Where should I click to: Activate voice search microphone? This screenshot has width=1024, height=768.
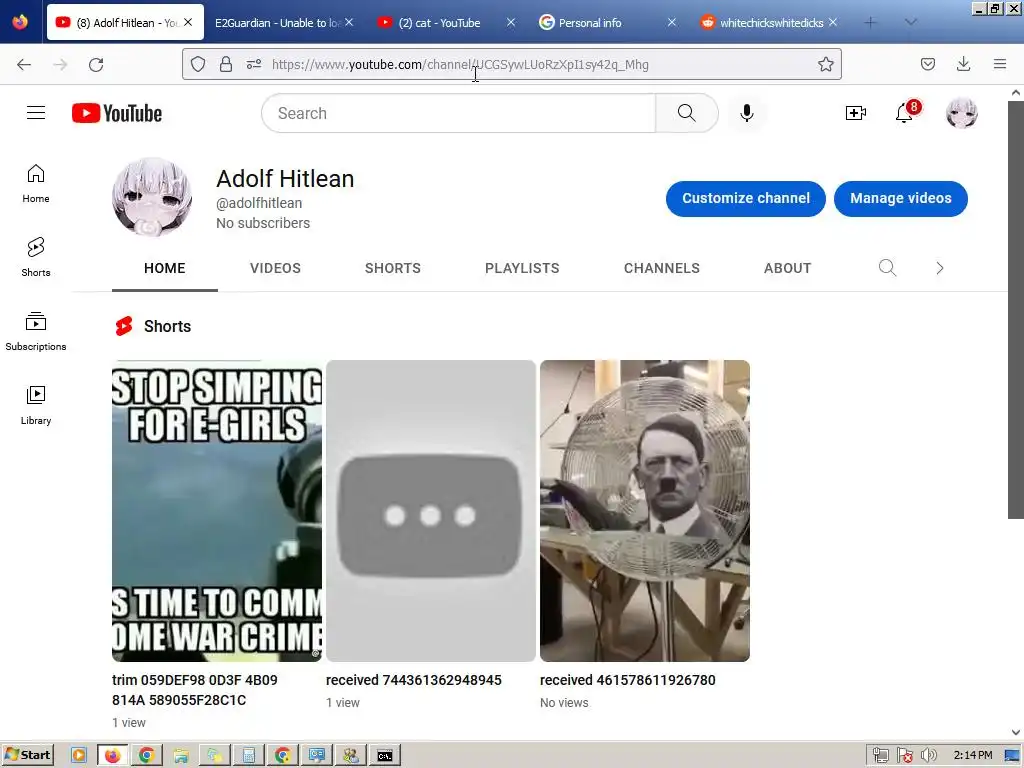[x=746, y=113]
